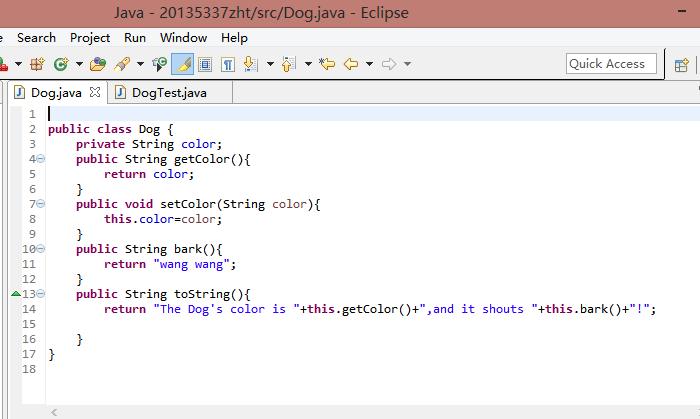Open the Run menu
This screenshot has width=700, height=419.
135,38
